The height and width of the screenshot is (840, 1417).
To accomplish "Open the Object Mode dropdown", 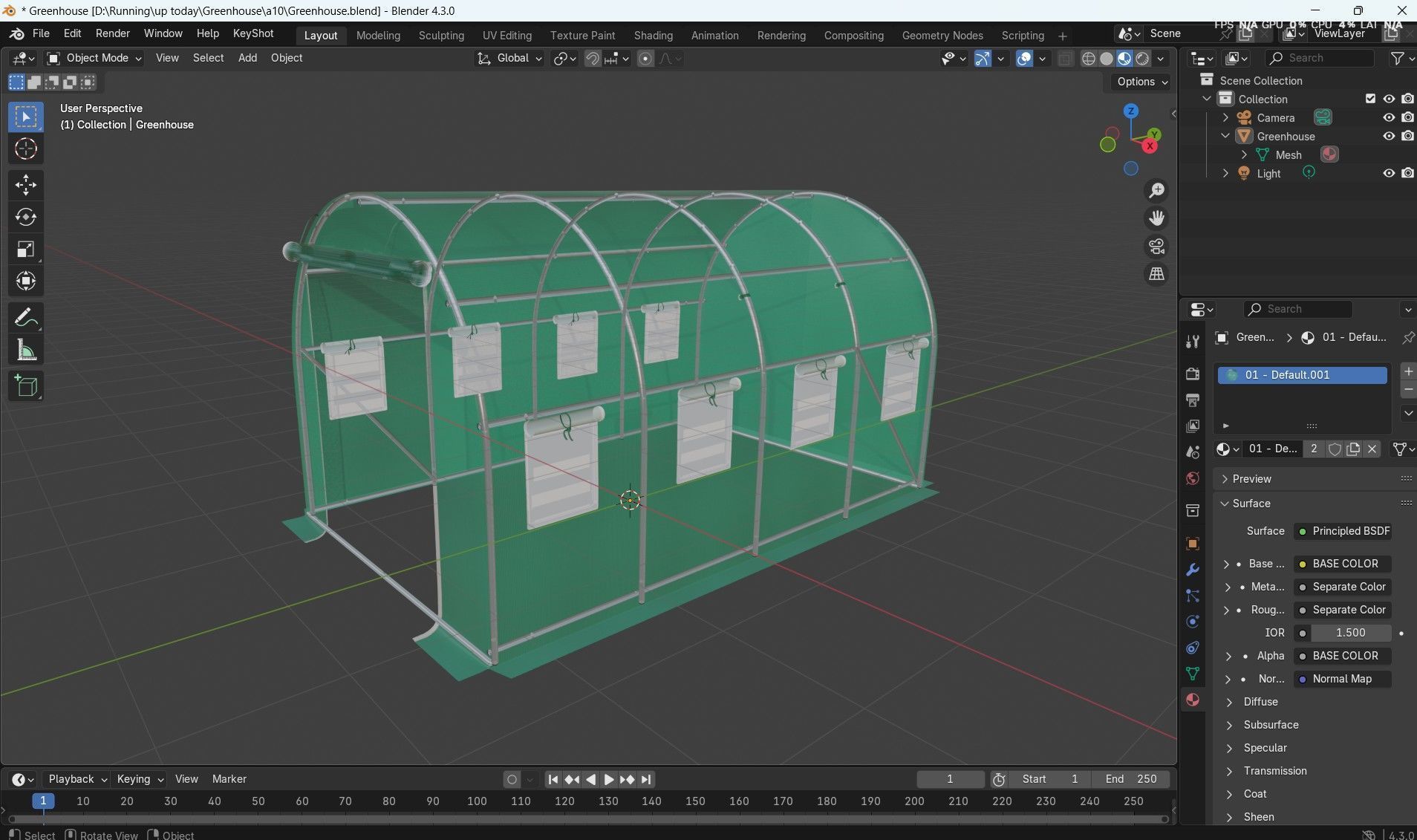I will (94, 58).
